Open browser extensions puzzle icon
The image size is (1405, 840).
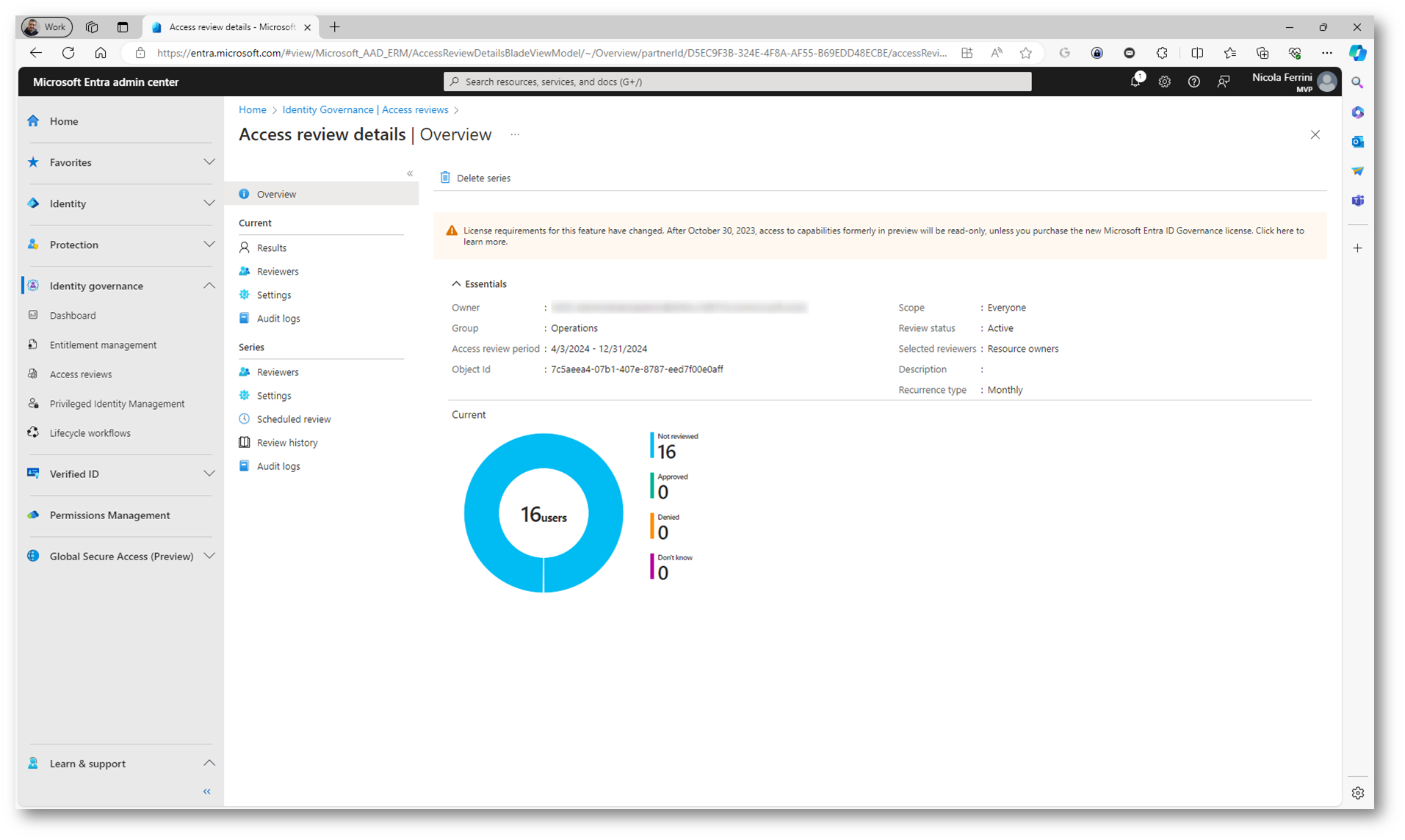pos(1162,53)
